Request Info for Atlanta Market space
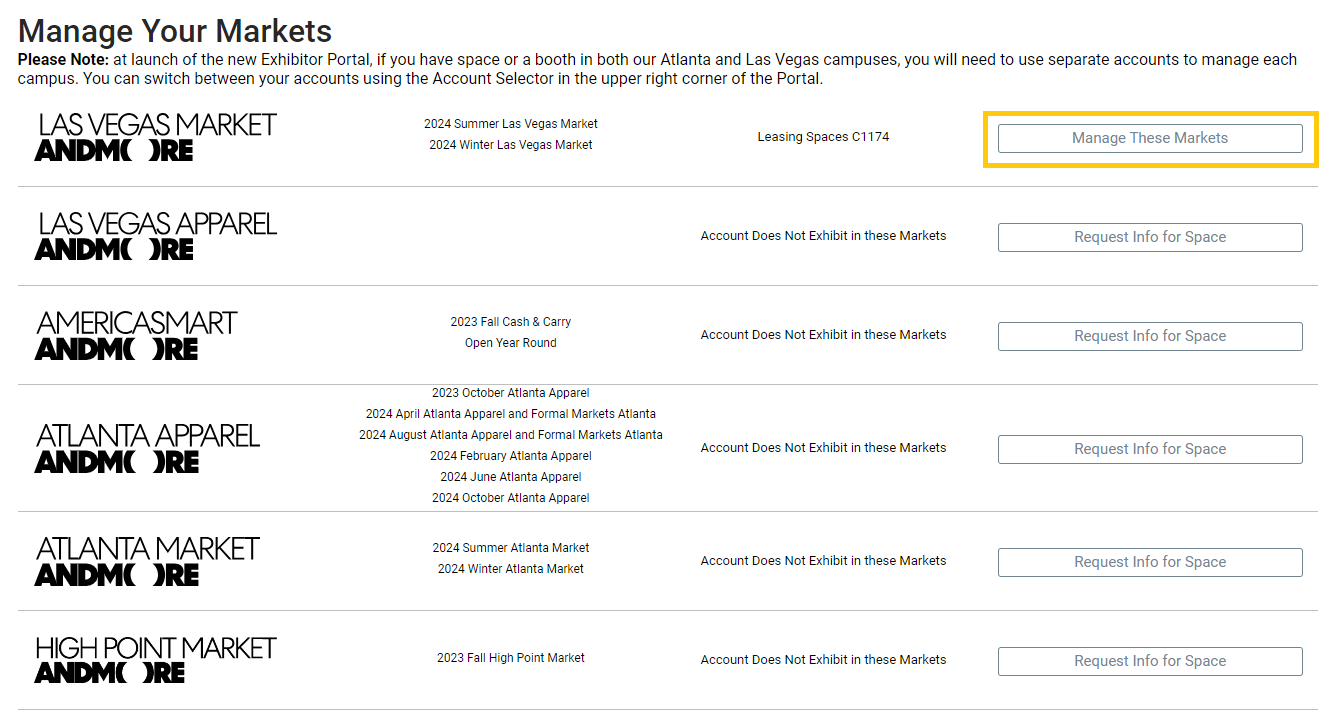The image size is (1344, 728). click(1150, 562)
